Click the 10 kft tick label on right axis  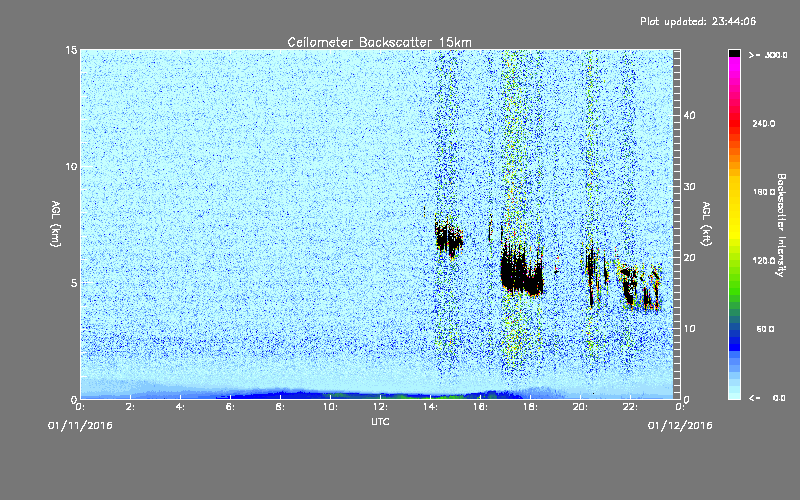pos(689,329)
